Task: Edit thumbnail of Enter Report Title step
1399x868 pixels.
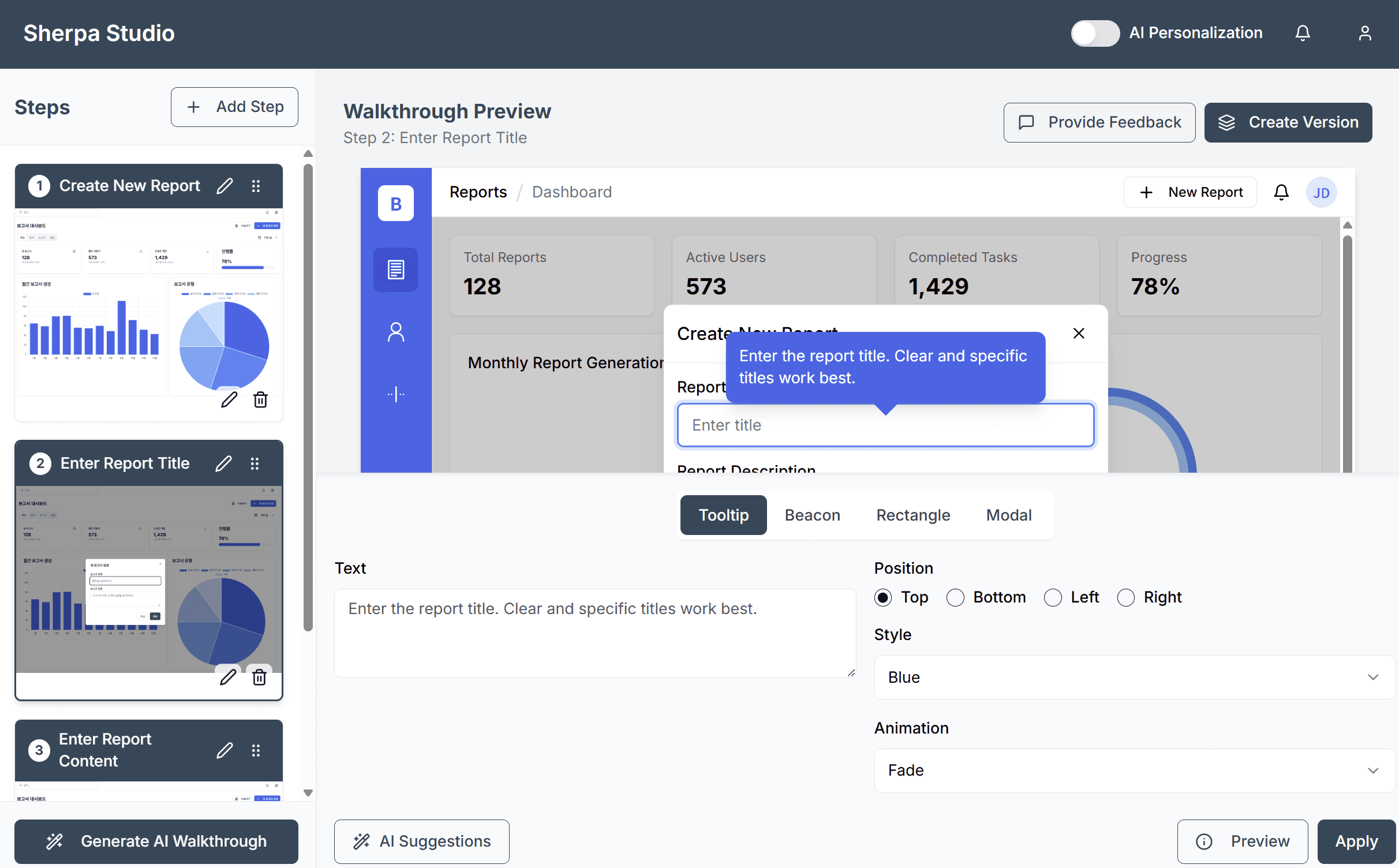Action: (x=228, y=677)
